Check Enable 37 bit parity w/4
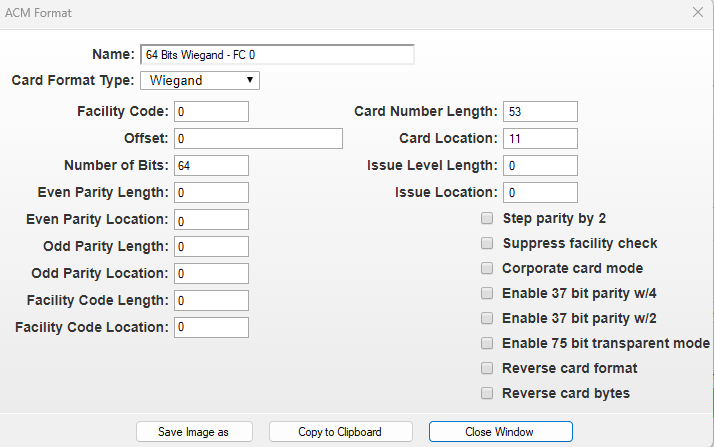The height and width of the screenshot is (447, 714). (x=487, y=293)
